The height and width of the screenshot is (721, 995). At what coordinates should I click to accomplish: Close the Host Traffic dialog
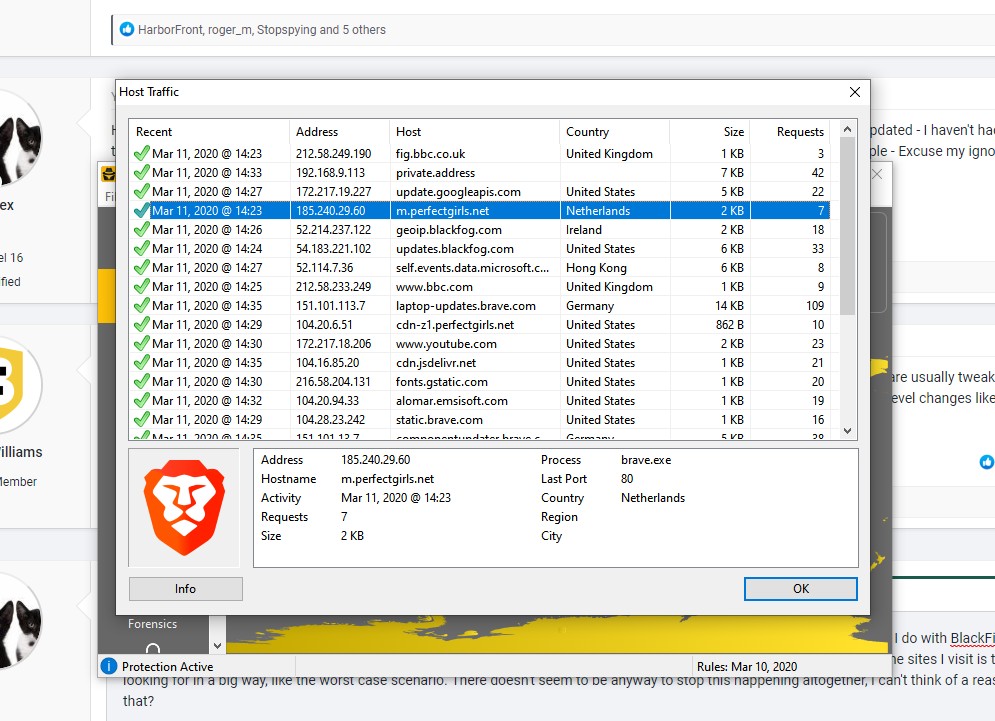pos(855,92)
